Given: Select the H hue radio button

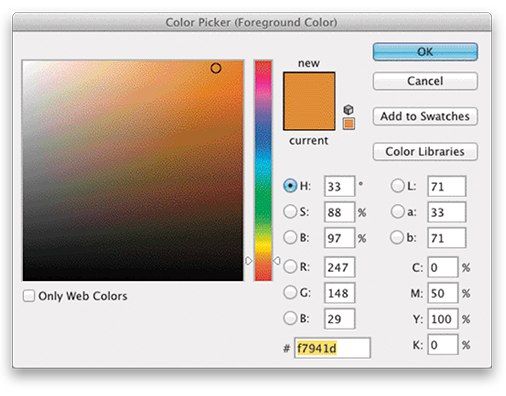Looking at the screenshot, I should 290,186.
